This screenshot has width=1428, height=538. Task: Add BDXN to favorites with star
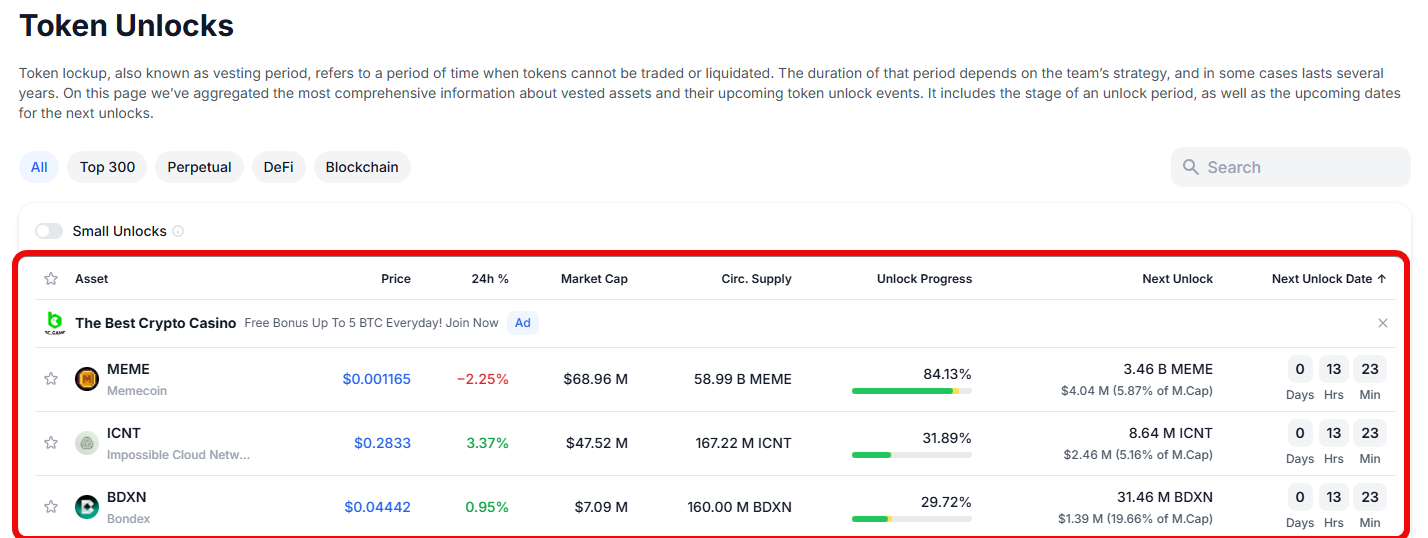coord(51,507)
